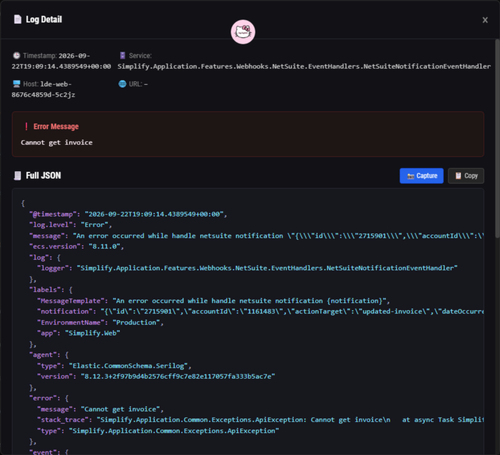Click the URL globe icon
Screen dimensions: 500x455
pos(122,84)
